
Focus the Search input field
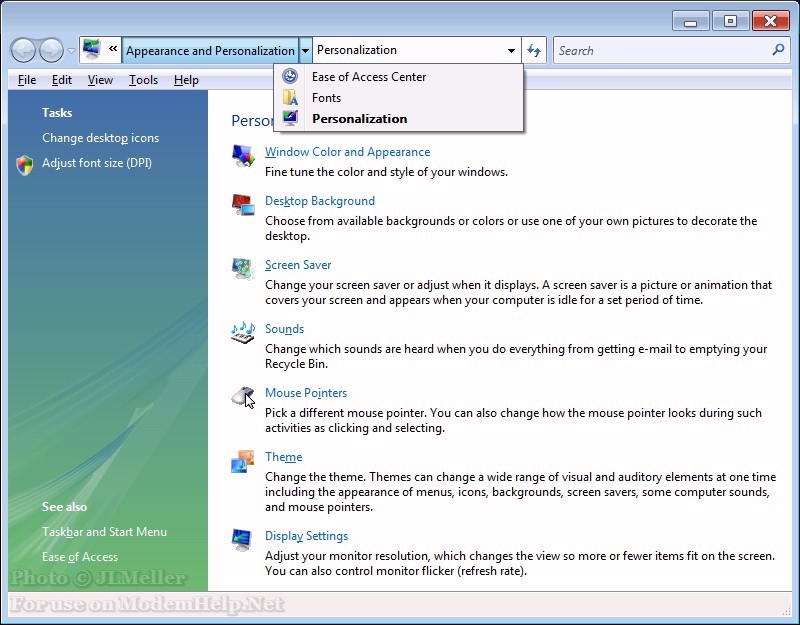point(663,50)
